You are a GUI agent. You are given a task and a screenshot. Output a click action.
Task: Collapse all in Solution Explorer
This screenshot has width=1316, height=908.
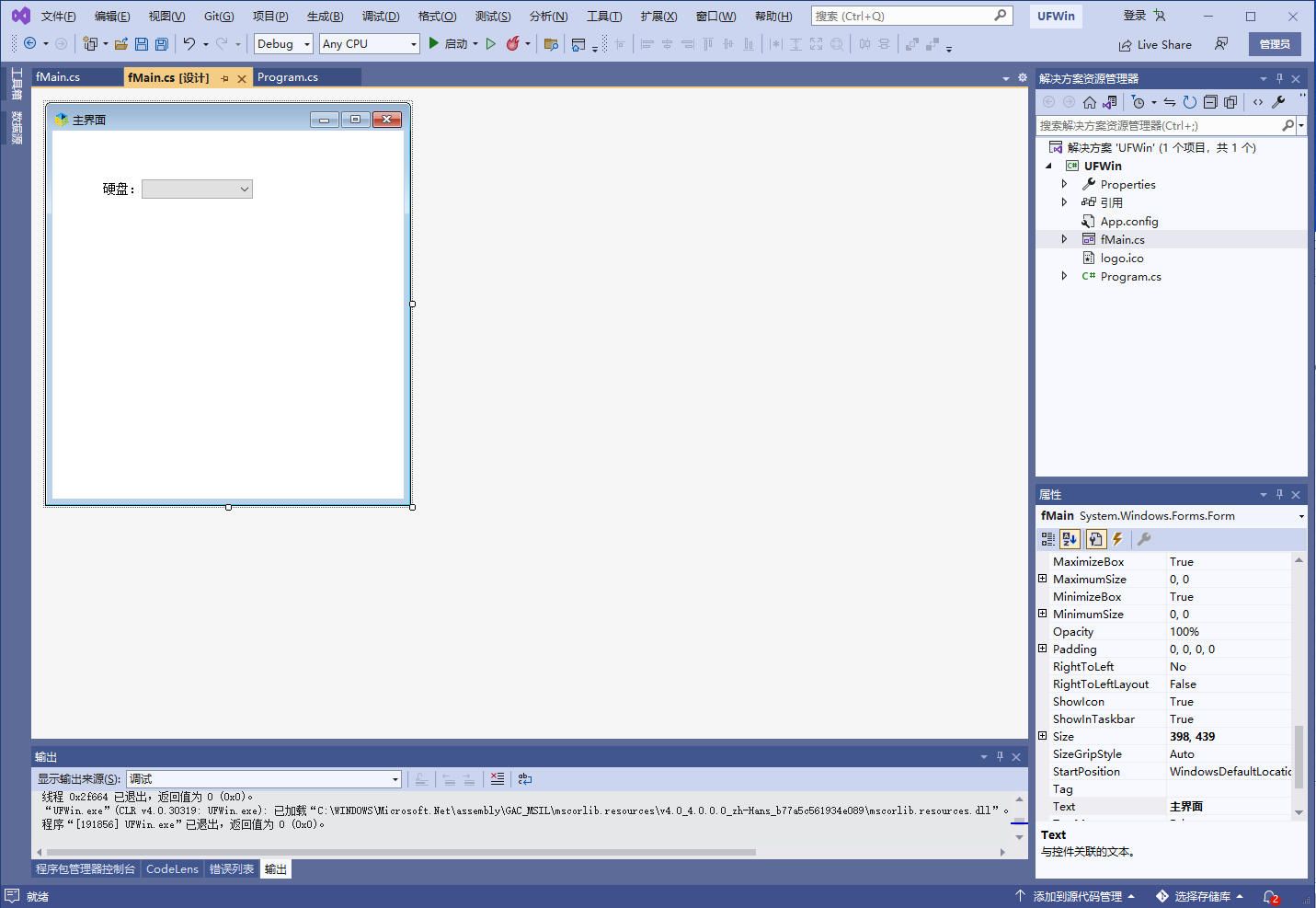[1210, 102]
